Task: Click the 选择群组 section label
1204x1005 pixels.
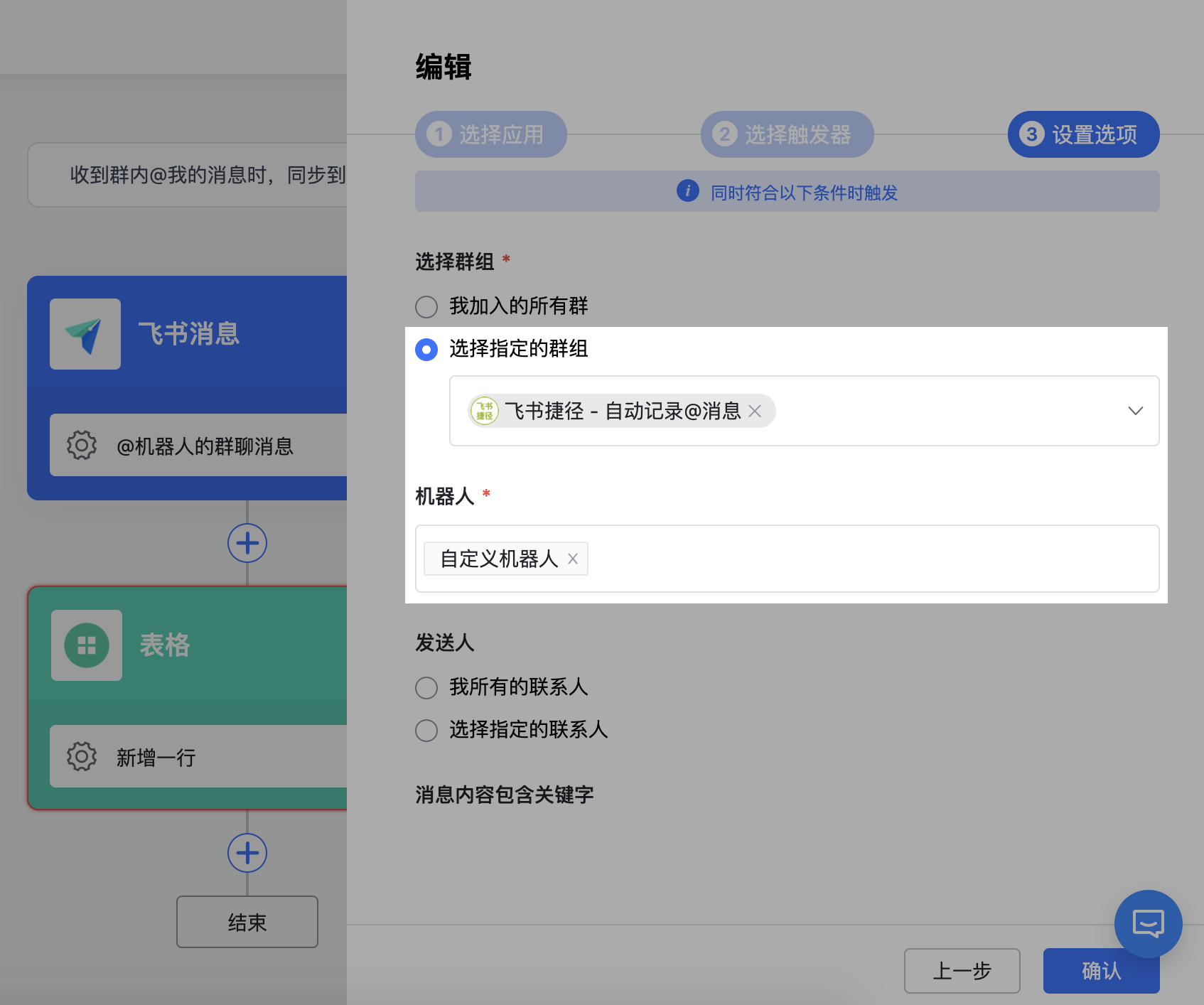Action: tap(455, 262)
